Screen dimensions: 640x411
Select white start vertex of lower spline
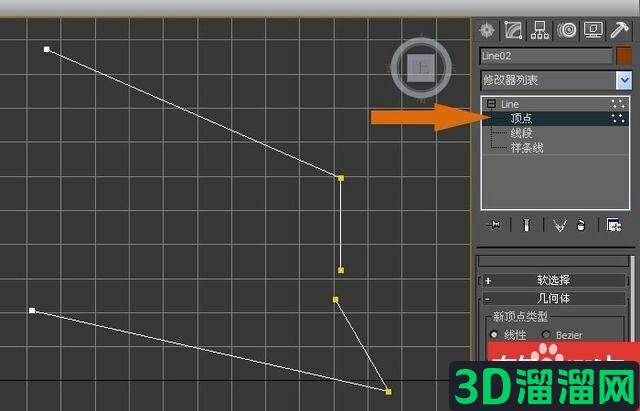pos(32,311)
